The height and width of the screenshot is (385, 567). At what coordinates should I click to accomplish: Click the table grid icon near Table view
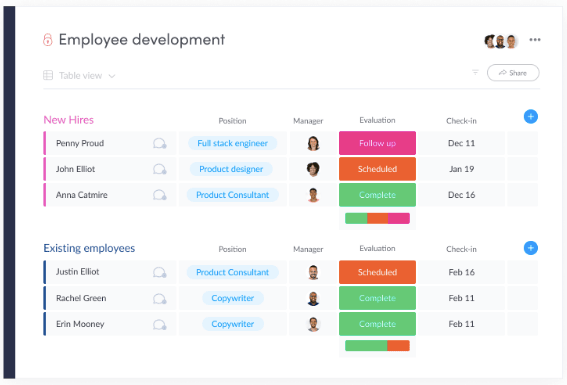(48, 75)
